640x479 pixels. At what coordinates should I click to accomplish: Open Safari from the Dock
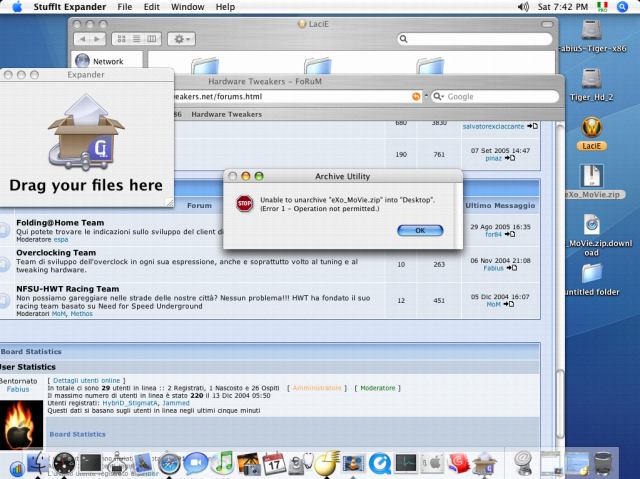point(169,464)
